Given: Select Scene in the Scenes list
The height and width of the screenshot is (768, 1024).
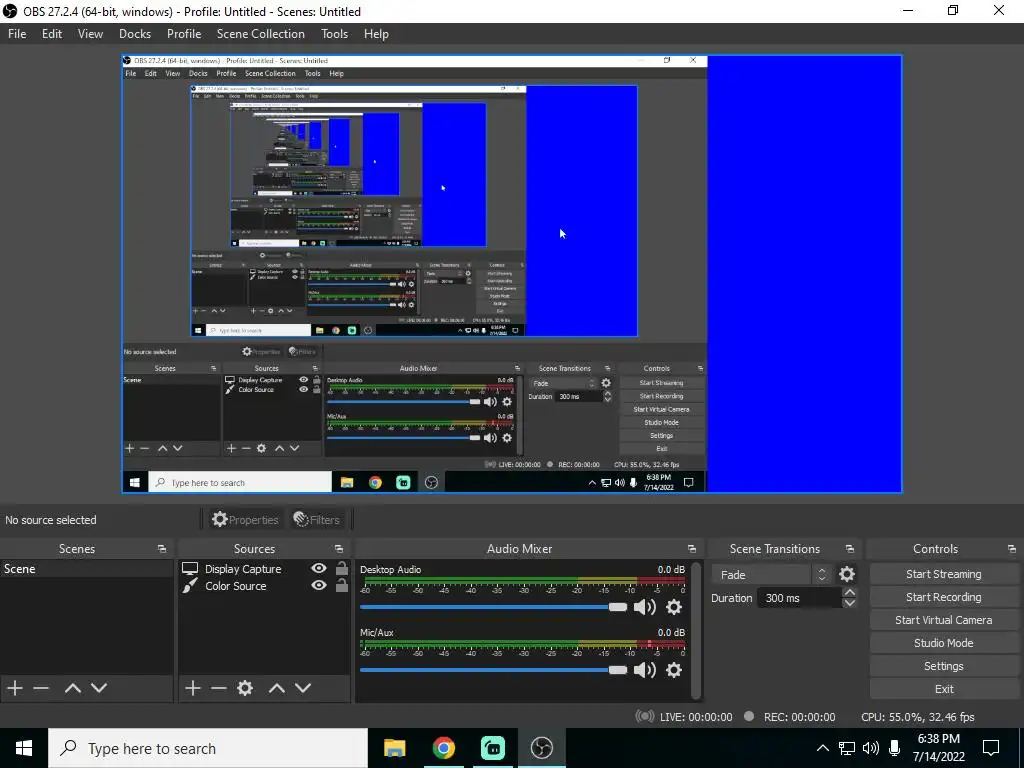Looking at the screenshot, I should (x=87, y=569).
